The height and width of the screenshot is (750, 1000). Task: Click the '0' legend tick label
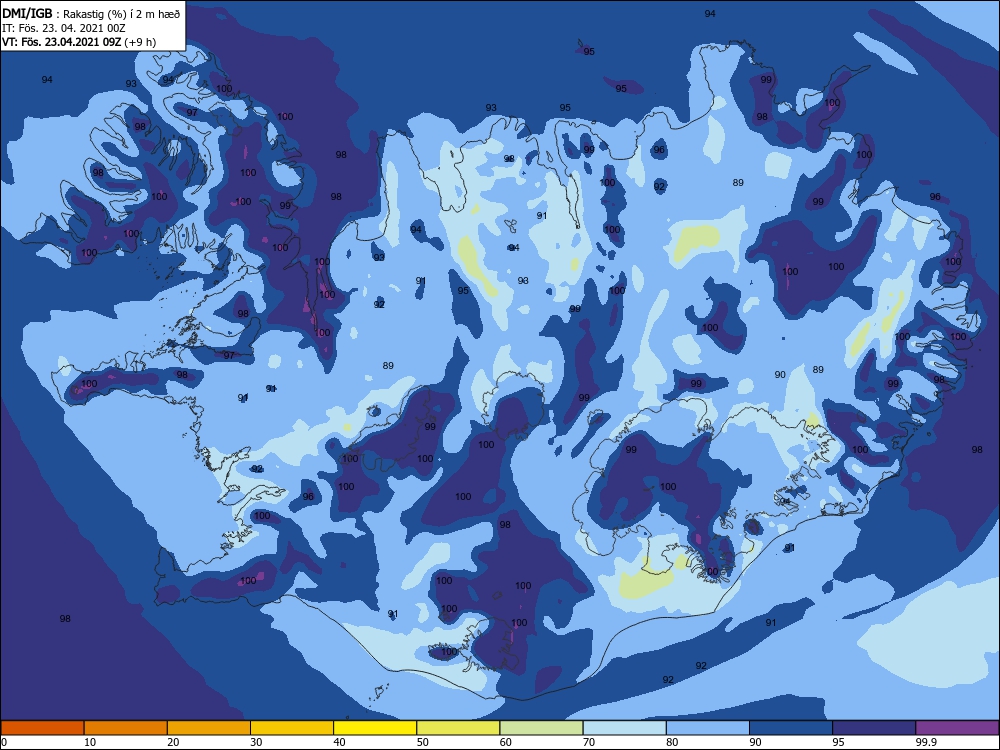pyautogui.click(x=4, y=742)
